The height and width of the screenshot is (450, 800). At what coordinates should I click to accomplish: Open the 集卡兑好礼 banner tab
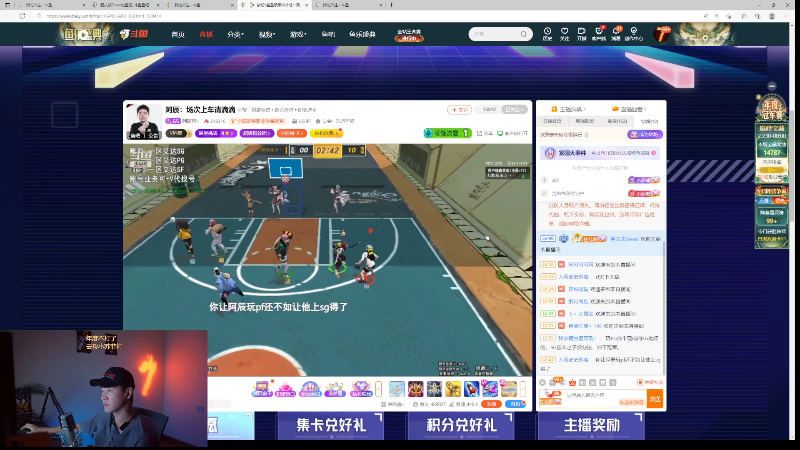[331, 425]
